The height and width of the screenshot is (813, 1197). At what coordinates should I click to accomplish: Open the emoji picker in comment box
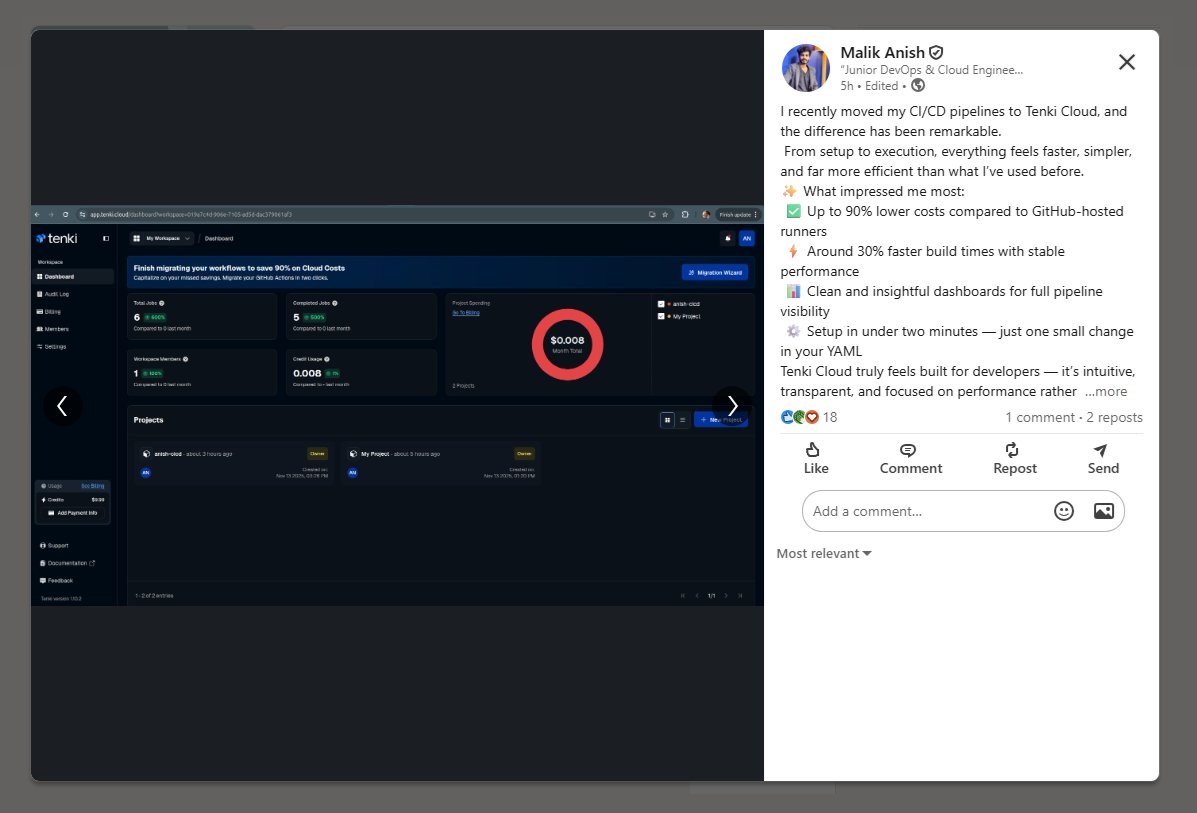click(1063, 511)
